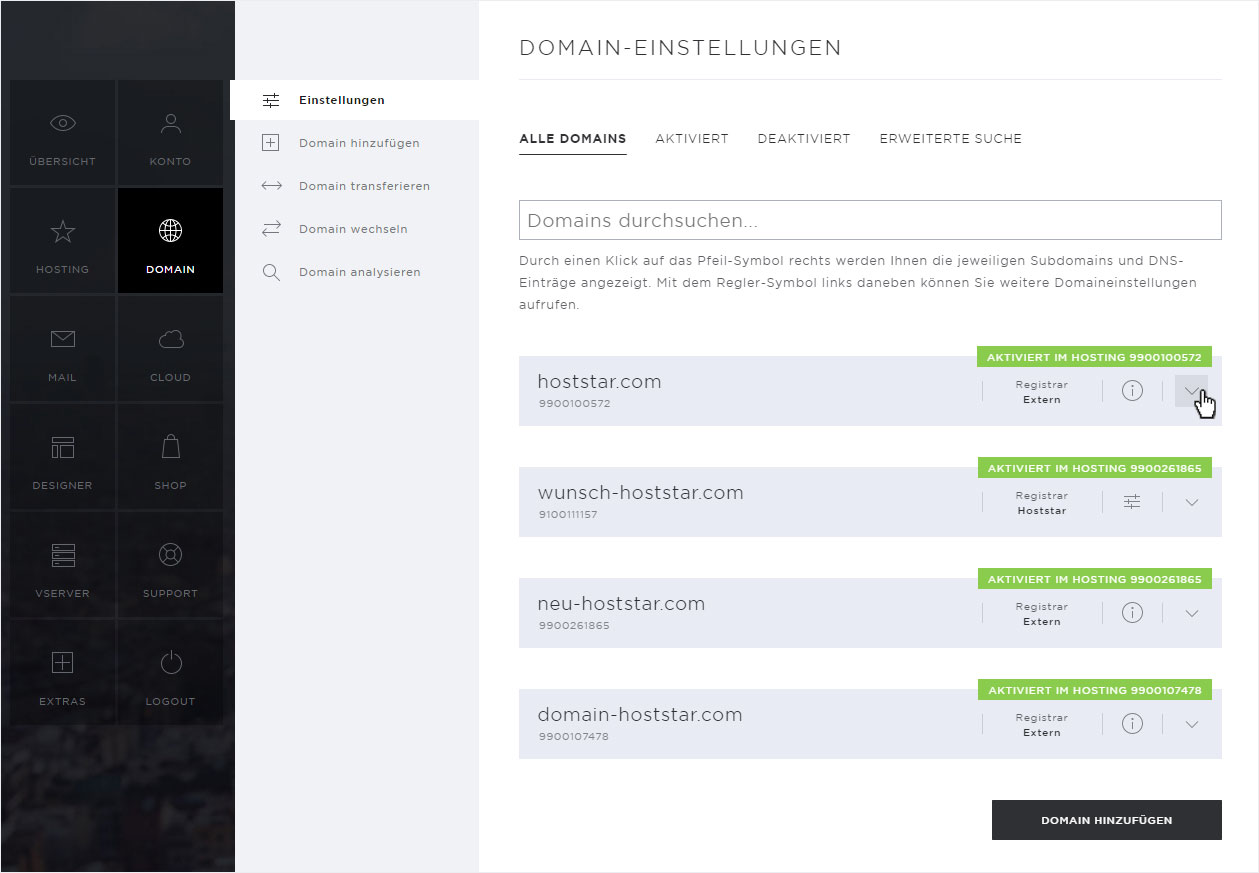Click the wunsch-hoststar.com domain name

(x=640, y=493)
